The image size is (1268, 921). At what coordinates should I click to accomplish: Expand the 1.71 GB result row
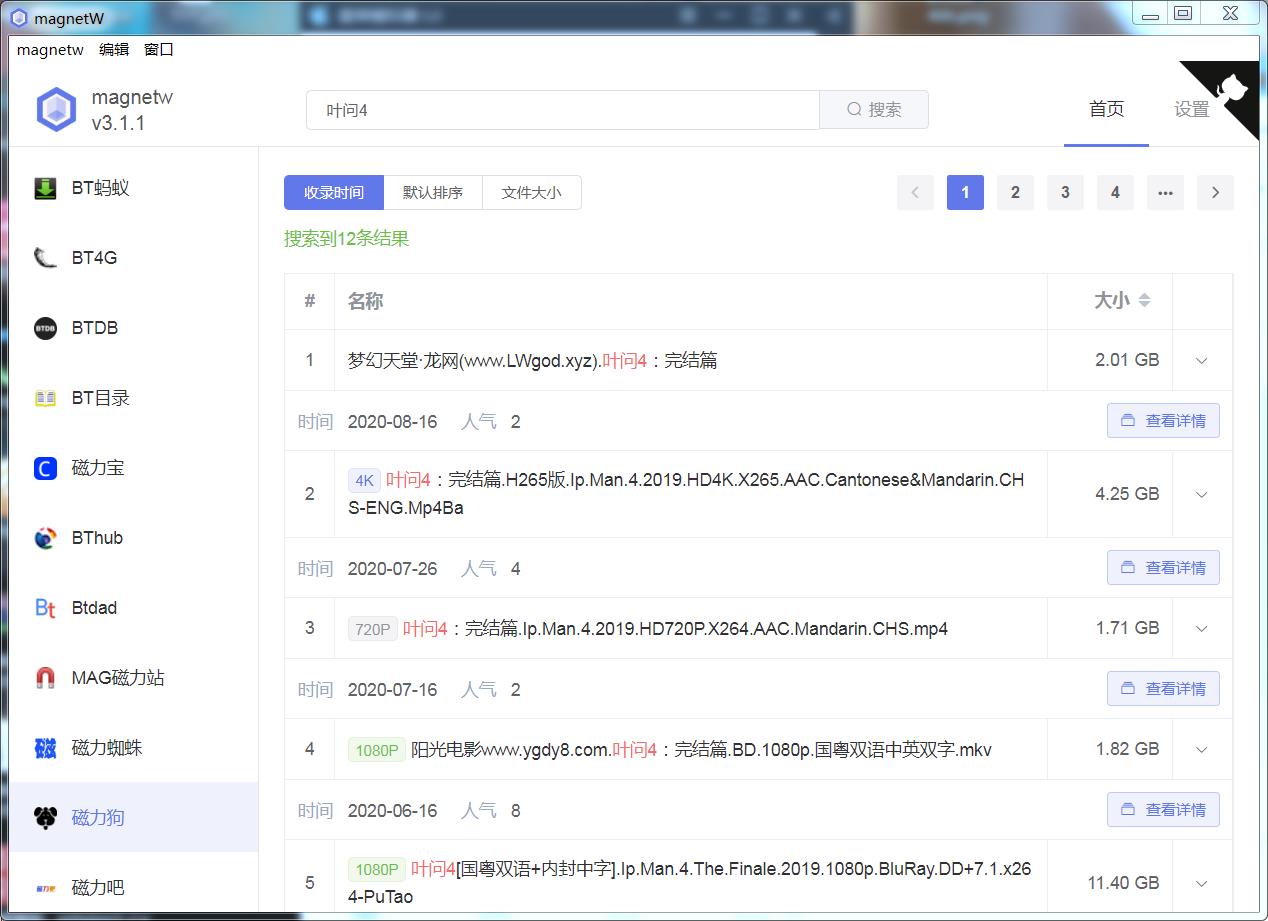1202,629
